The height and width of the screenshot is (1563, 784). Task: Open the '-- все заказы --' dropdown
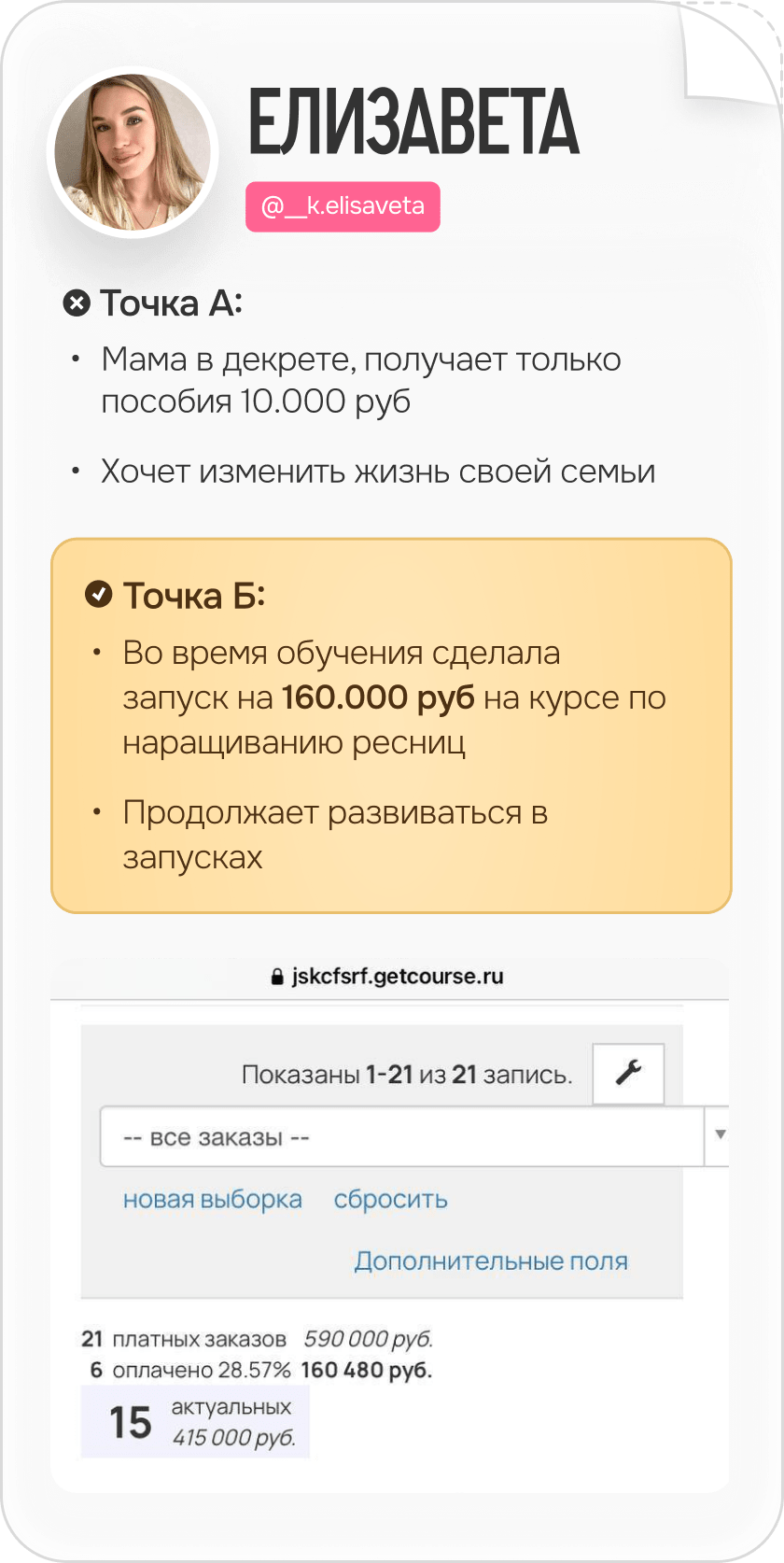pyautogui.click(x=401, y=1137)
